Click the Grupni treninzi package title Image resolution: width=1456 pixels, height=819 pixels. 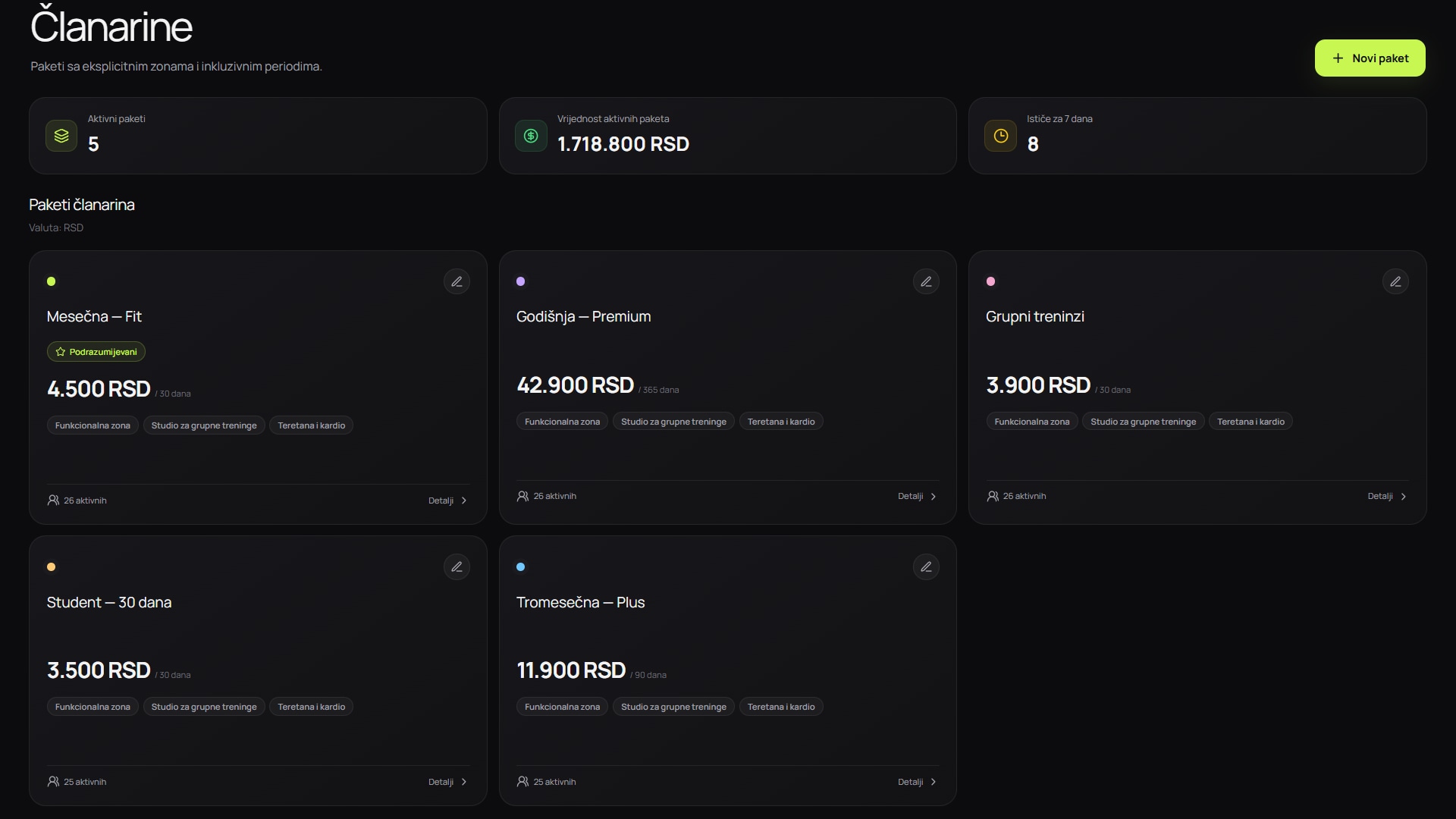pyautogui.click(x=1035, y=317)
